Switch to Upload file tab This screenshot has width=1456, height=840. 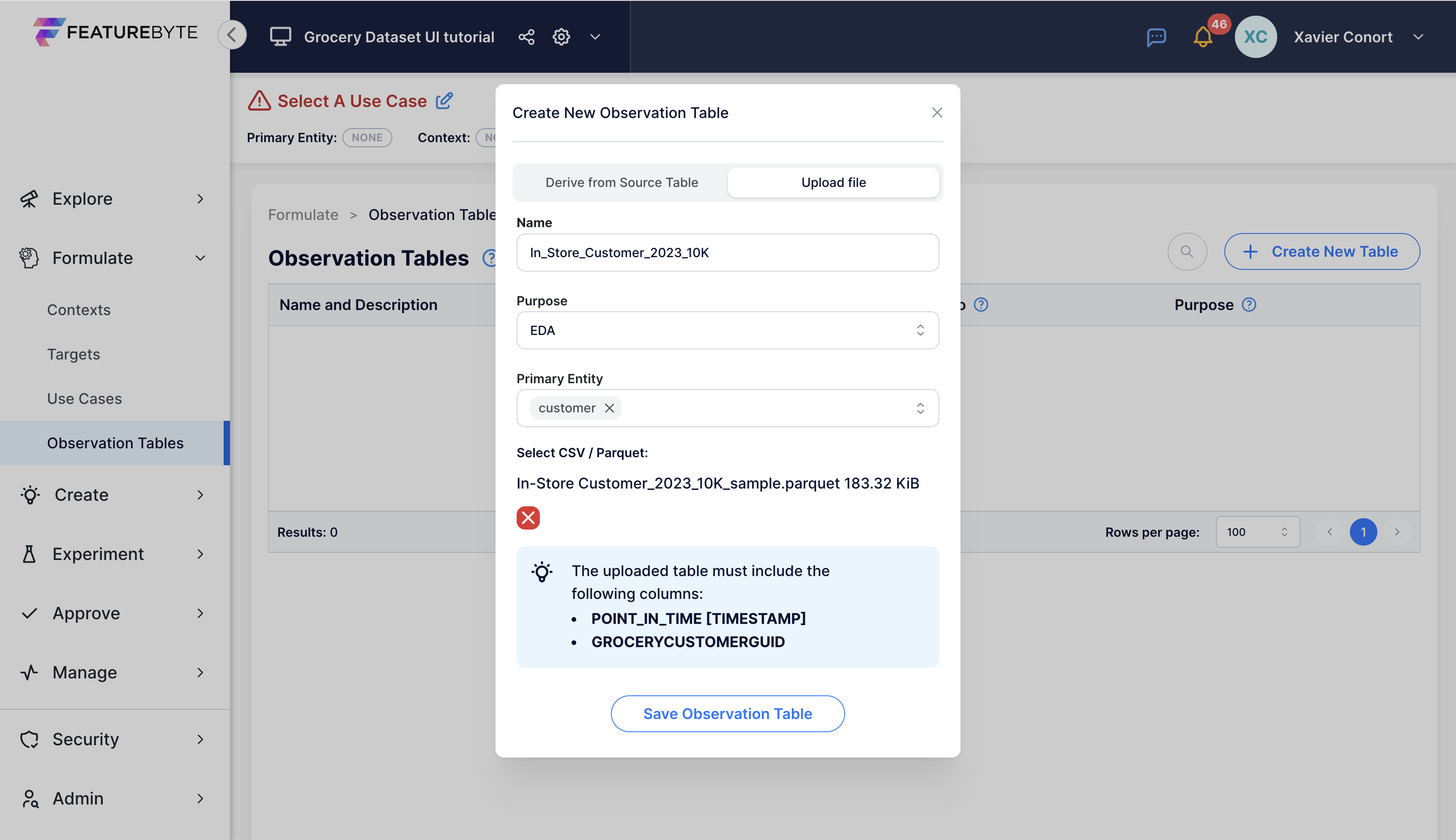pos(833,182)
